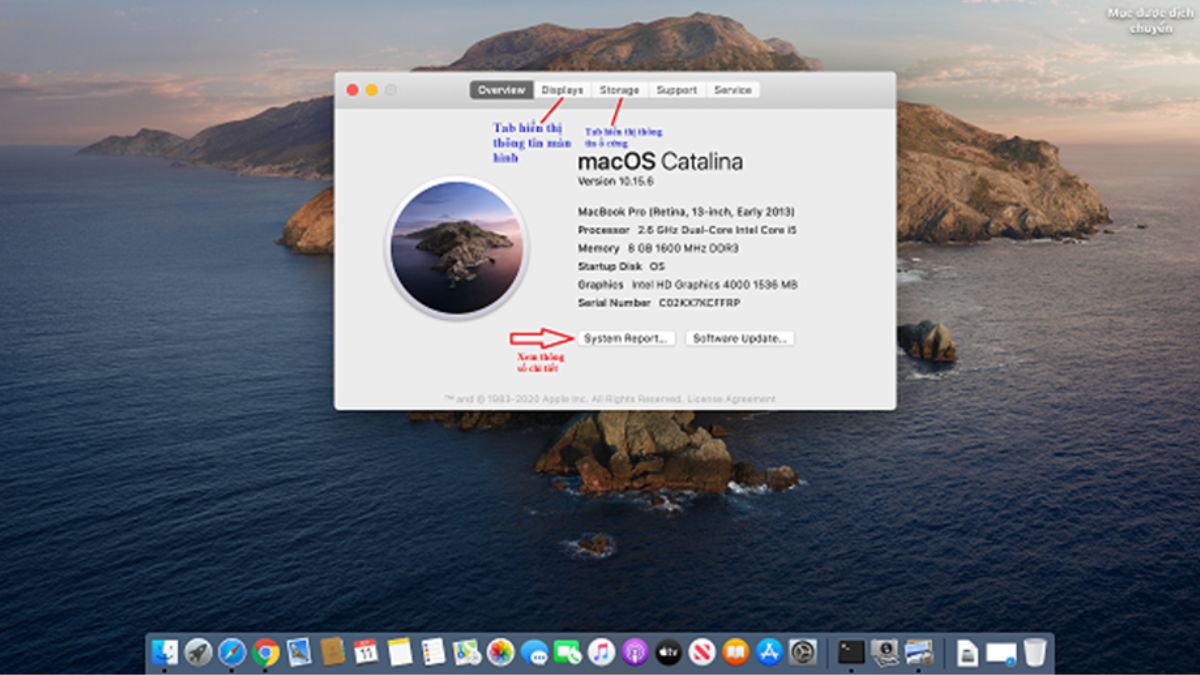The height and width of the screenshot is (675, 1200).
Task: Open FaceTime green icon in dock
Action: click(x=567, y=653)
